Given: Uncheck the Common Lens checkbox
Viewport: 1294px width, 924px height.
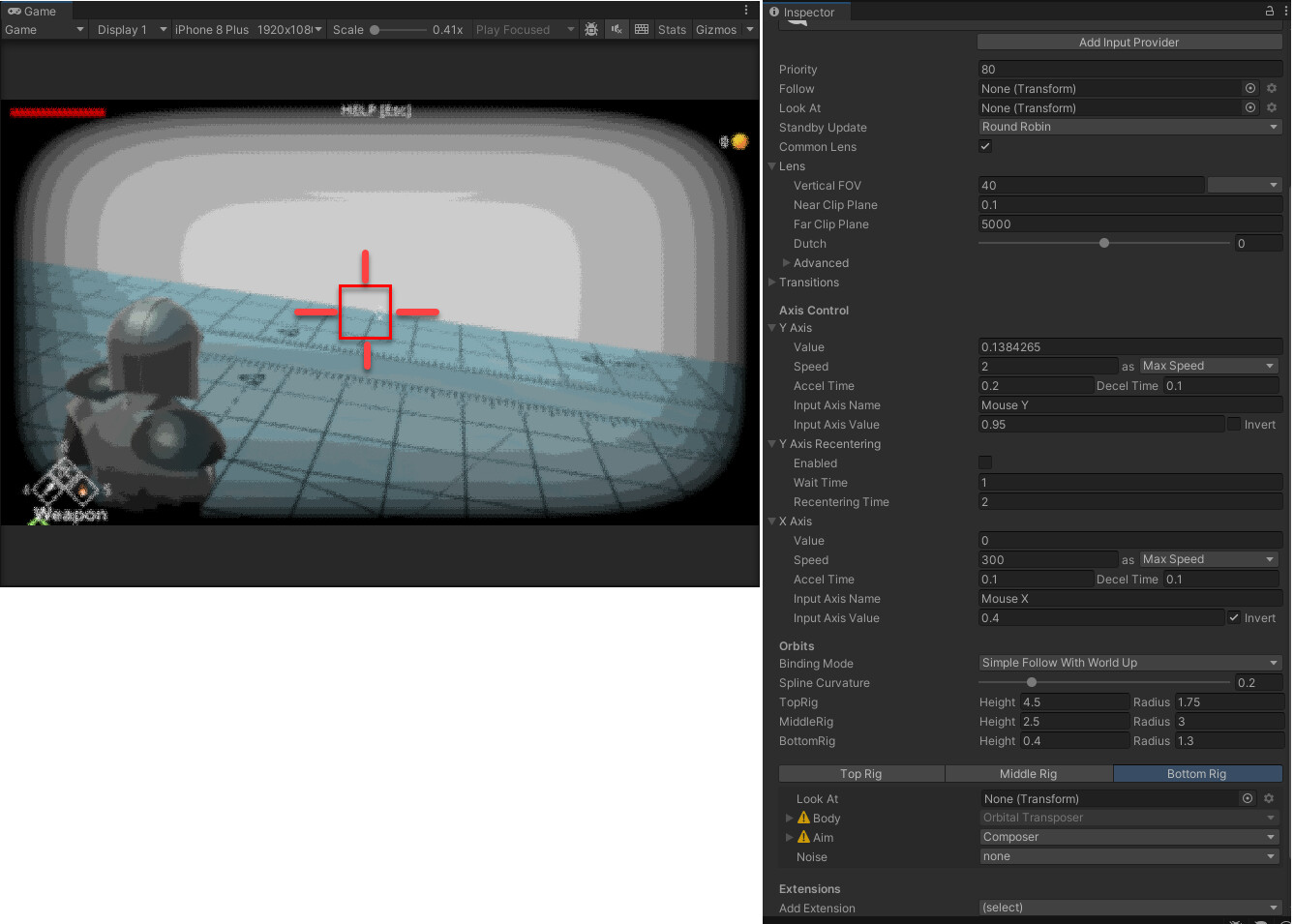Looking at the screenshot, I should pos(984,146).
